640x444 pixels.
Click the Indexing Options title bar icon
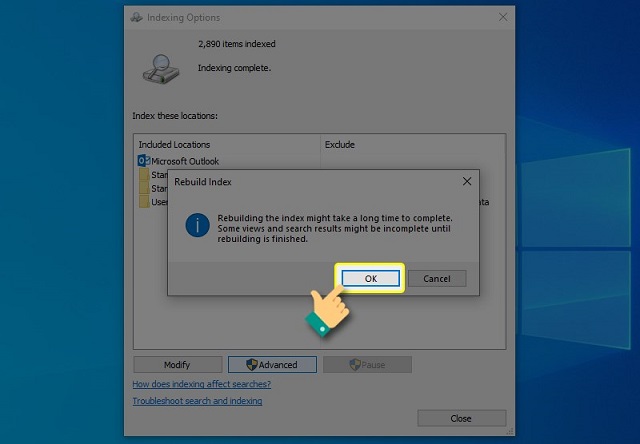click(136, 17)
